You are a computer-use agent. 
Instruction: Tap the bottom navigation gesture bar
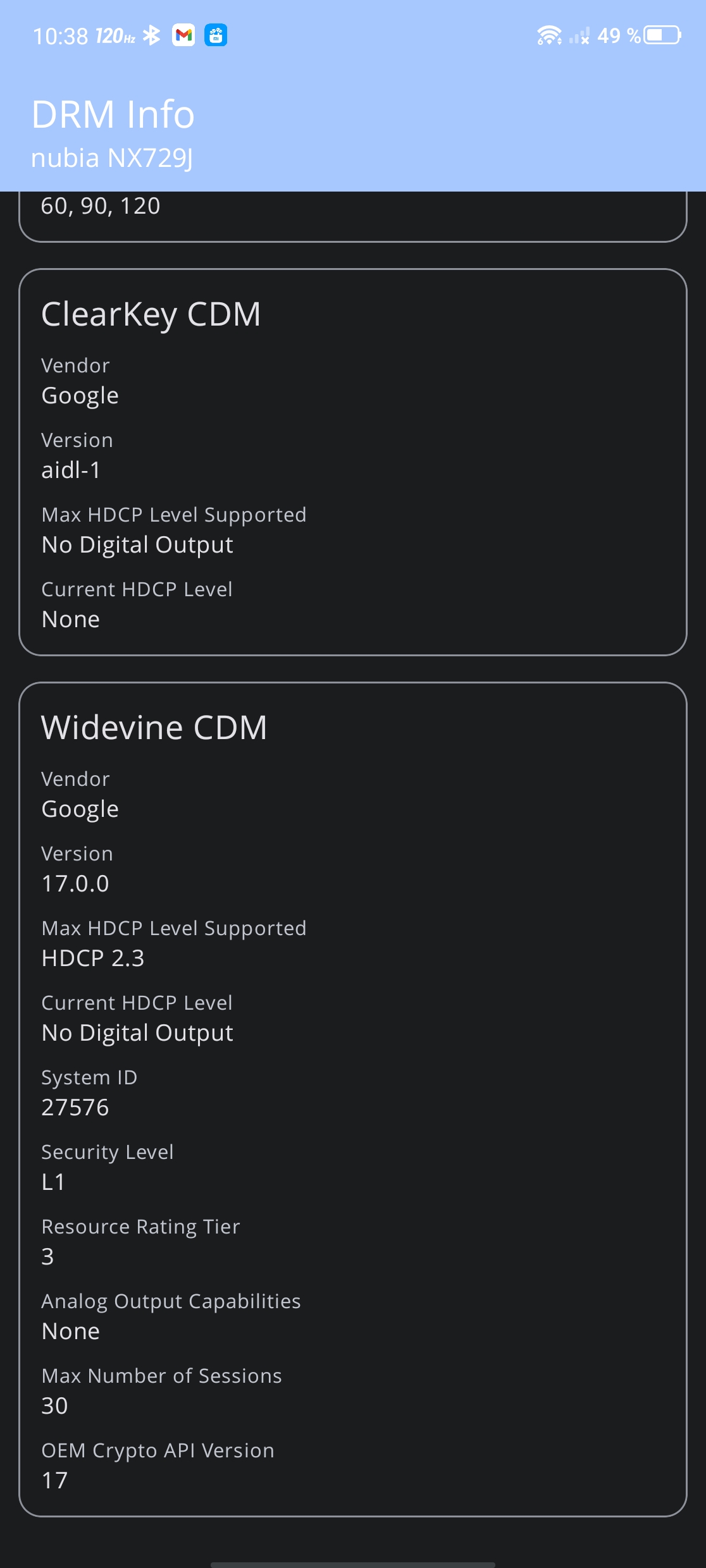(x=353, y=1564)
